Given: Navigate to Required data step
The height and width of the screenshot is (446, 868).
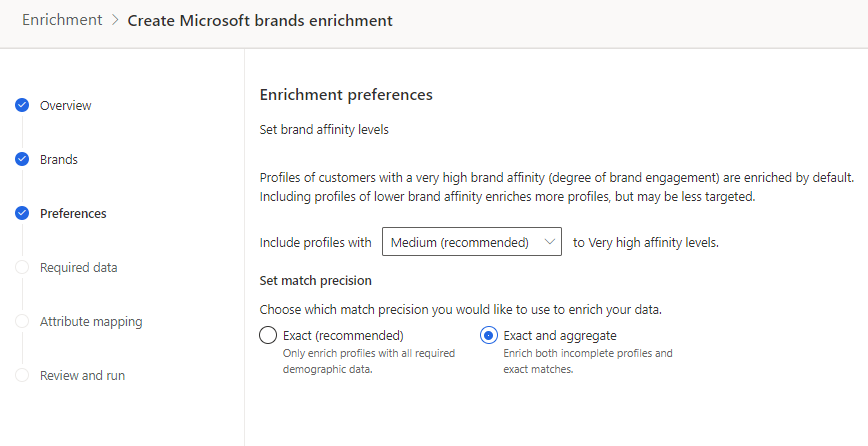Looking at the screenshot, I should 78,267.
